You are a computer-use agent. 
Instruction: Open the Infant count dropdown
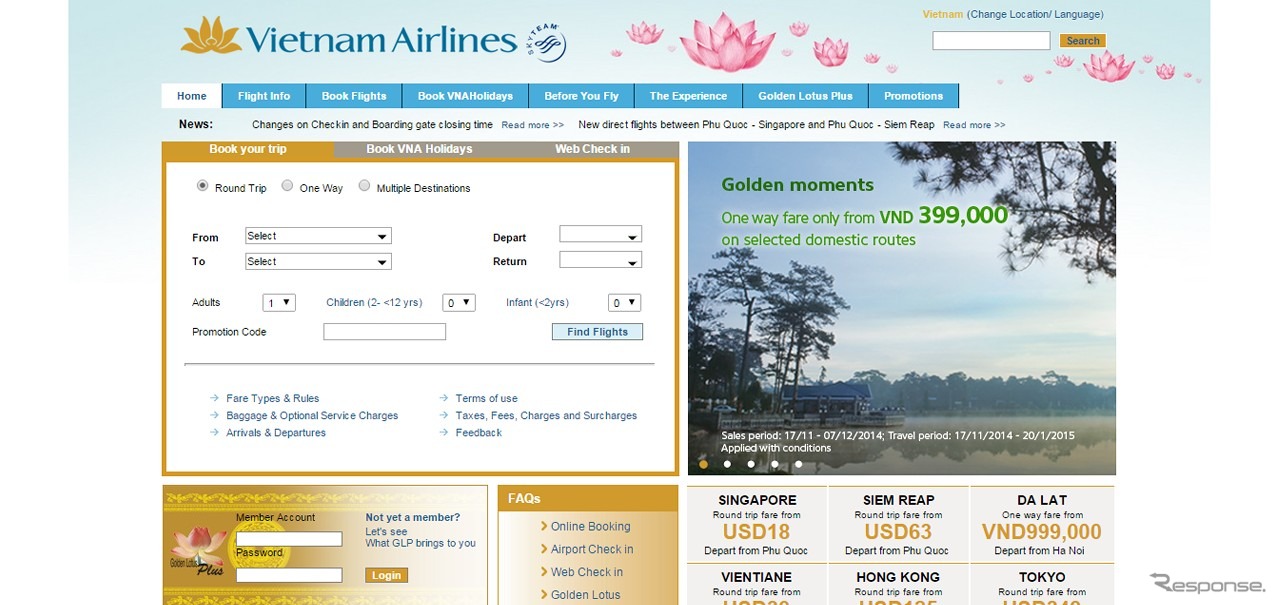coord(624,302)
